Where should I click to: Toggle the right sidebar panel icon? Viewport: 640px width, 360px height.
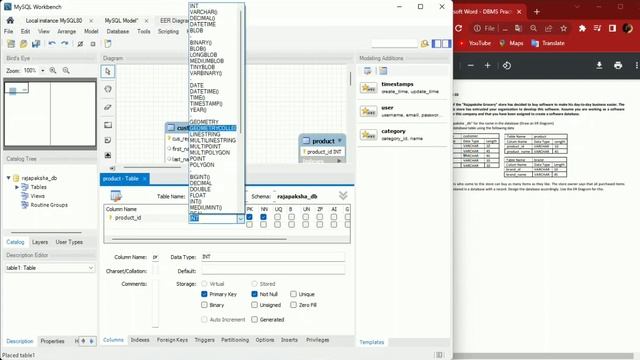point(447,44)
